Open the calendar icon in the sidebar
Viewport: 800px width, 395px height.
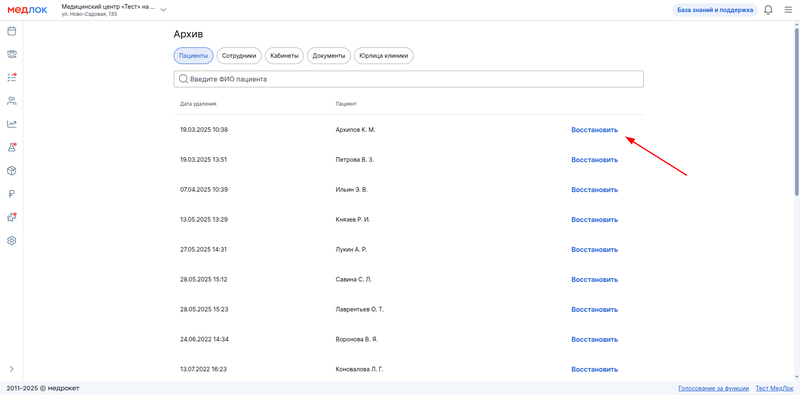tap(11, 31)
